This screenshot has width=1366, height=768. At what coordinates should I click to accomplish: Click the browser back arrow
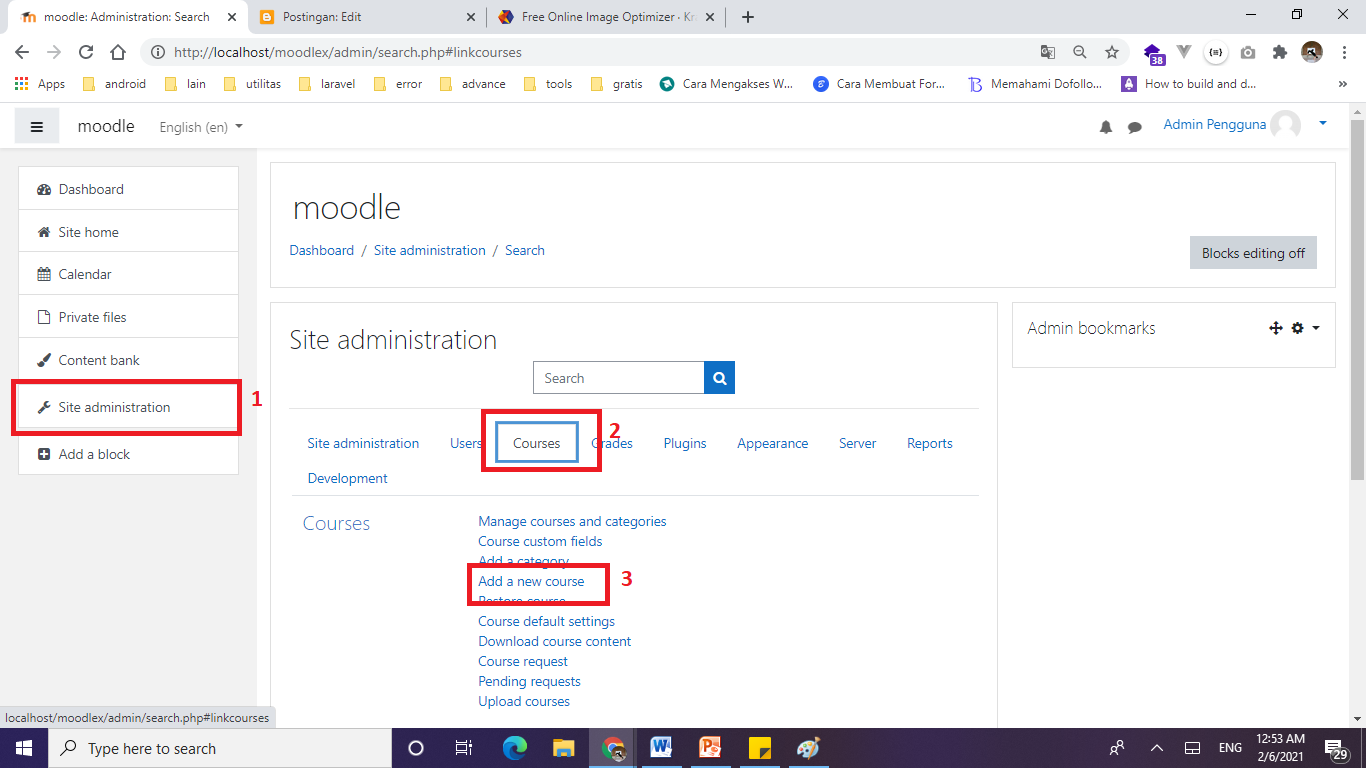tap(22, 52)
